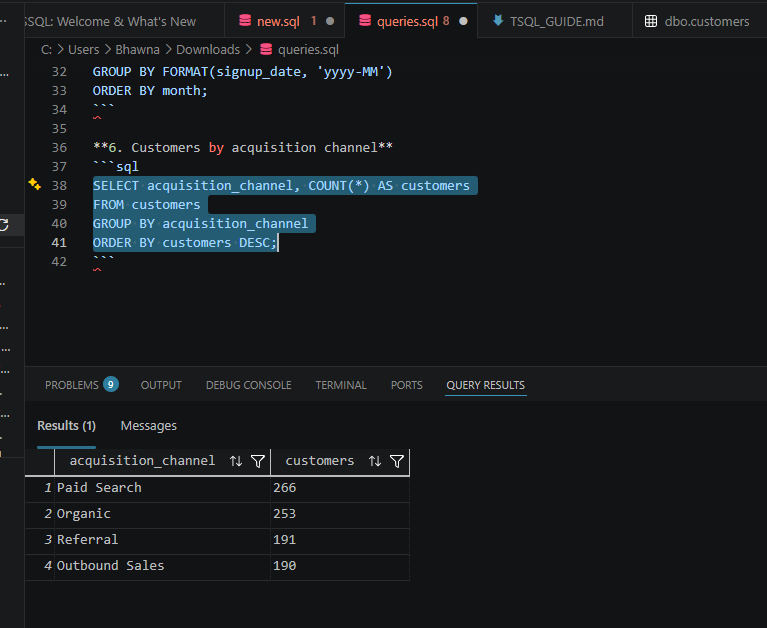Filter the customers column

pyautogui.click(x=397, y=461)
